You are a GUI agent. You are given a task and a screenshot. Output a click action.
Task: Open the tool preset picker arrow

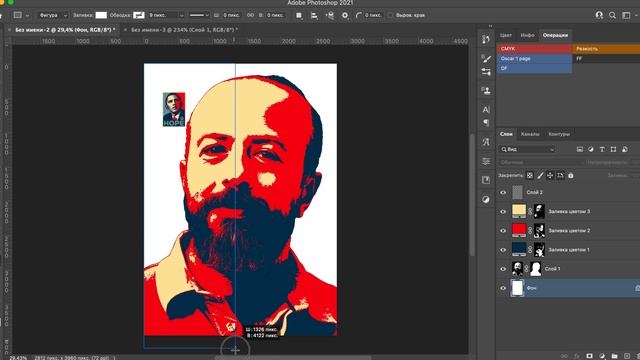pyautogui.click(x=27, y=16)
